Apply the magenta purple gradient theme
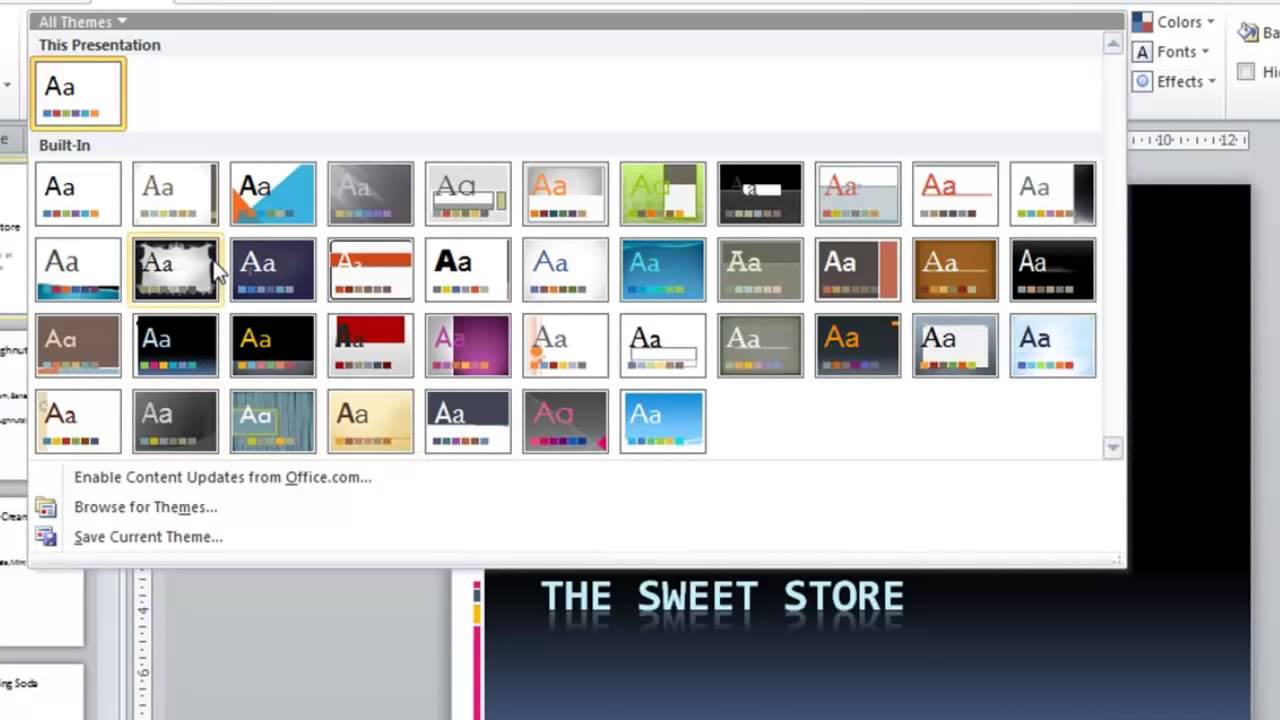 click(468, 346)
